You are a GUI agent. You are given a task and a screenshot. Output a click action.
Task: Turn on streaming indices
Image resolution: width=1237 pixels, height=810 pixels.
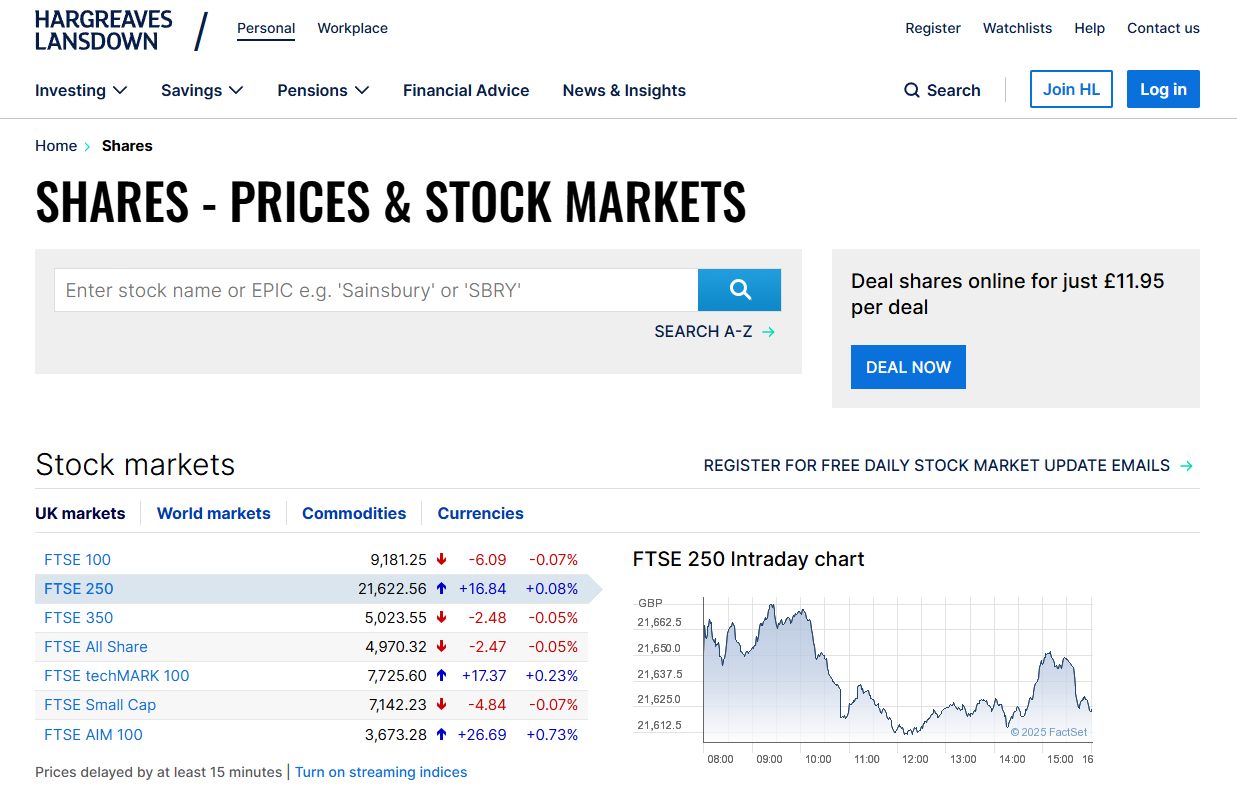[x=381, y=772]
